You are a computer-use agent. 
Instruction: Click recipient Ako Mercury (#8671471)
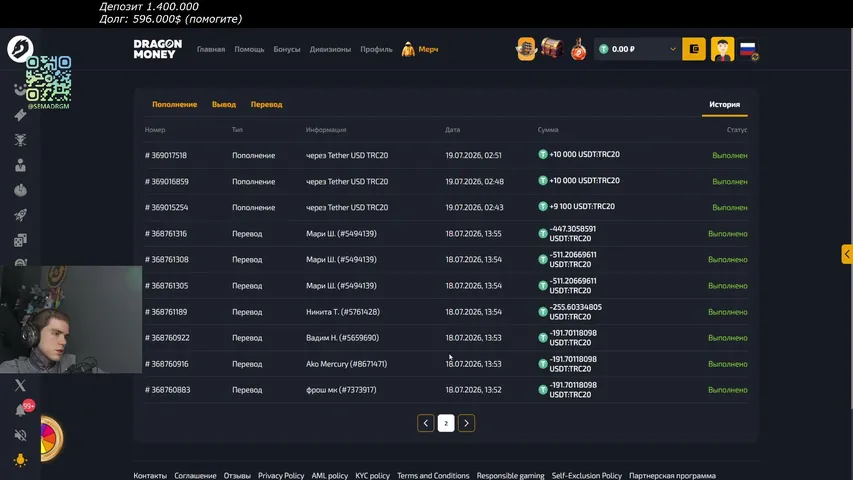347,364
